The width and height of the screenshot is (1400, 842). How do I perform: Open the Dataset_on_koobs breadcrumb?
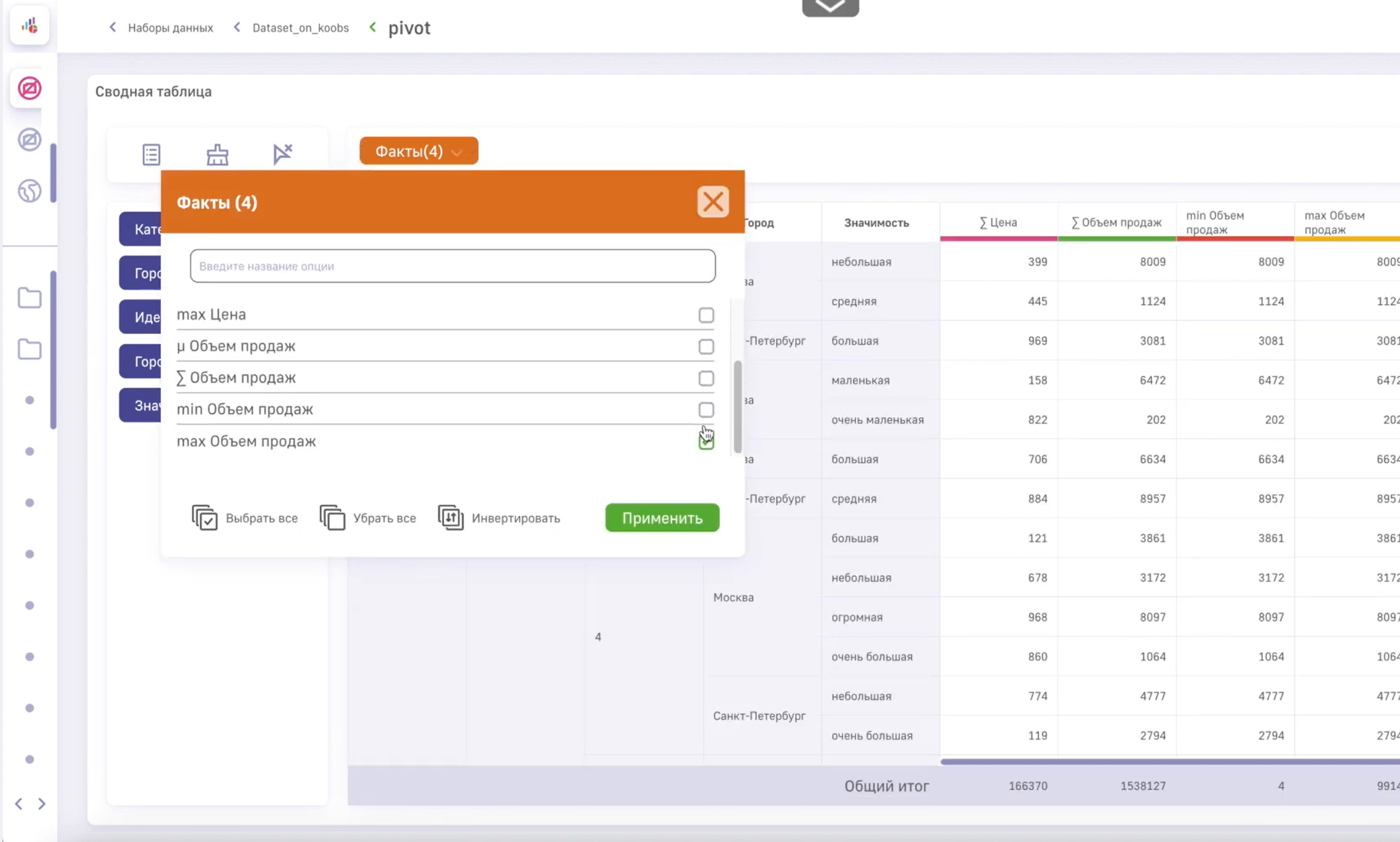click(x=301, y=28)
